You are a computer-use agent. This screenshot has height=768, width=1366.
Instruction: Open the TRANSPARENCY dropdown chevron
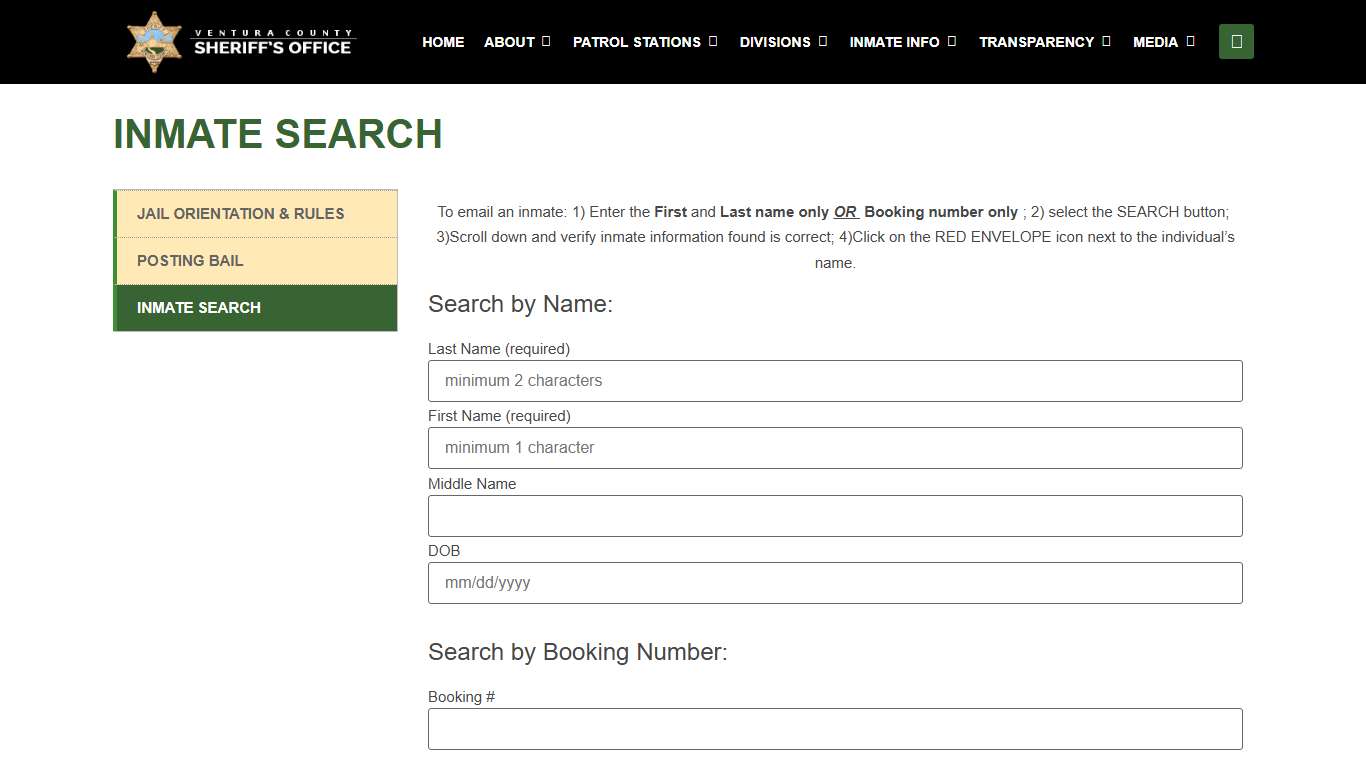[1107, 41]
